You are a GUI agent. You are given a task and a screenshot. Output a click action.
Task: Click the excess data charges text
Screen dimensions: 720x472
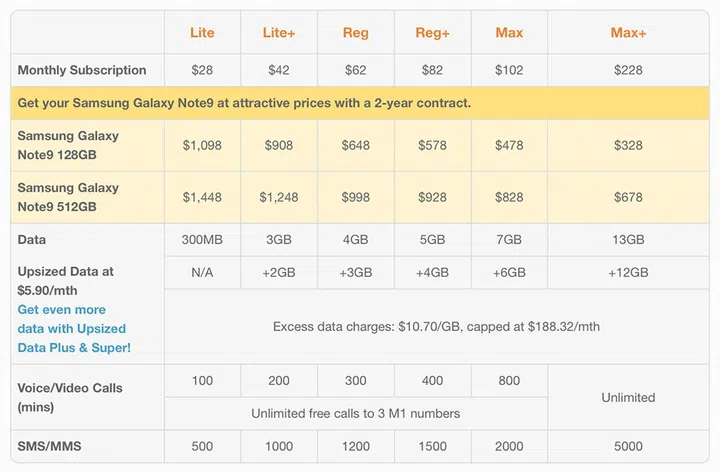pyautogui.click(x=436, y=326)
